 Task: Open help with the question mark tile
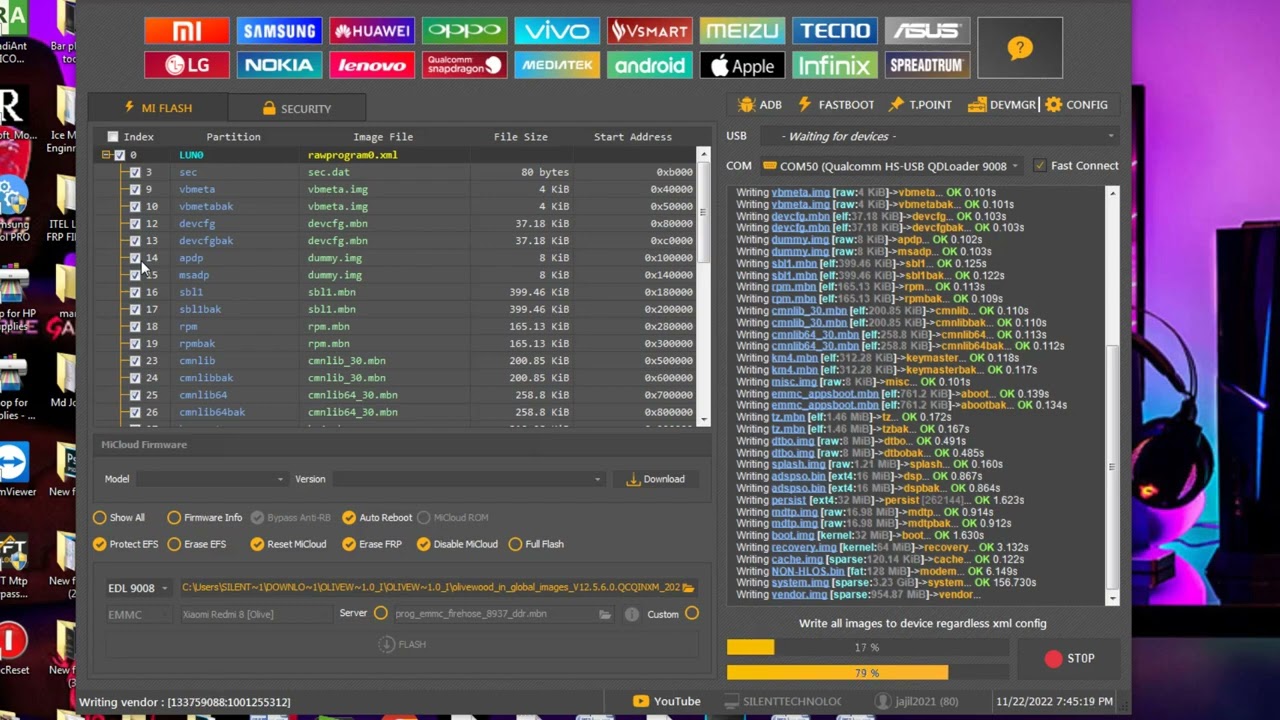pyautogui.click(x=1020, y=48)
